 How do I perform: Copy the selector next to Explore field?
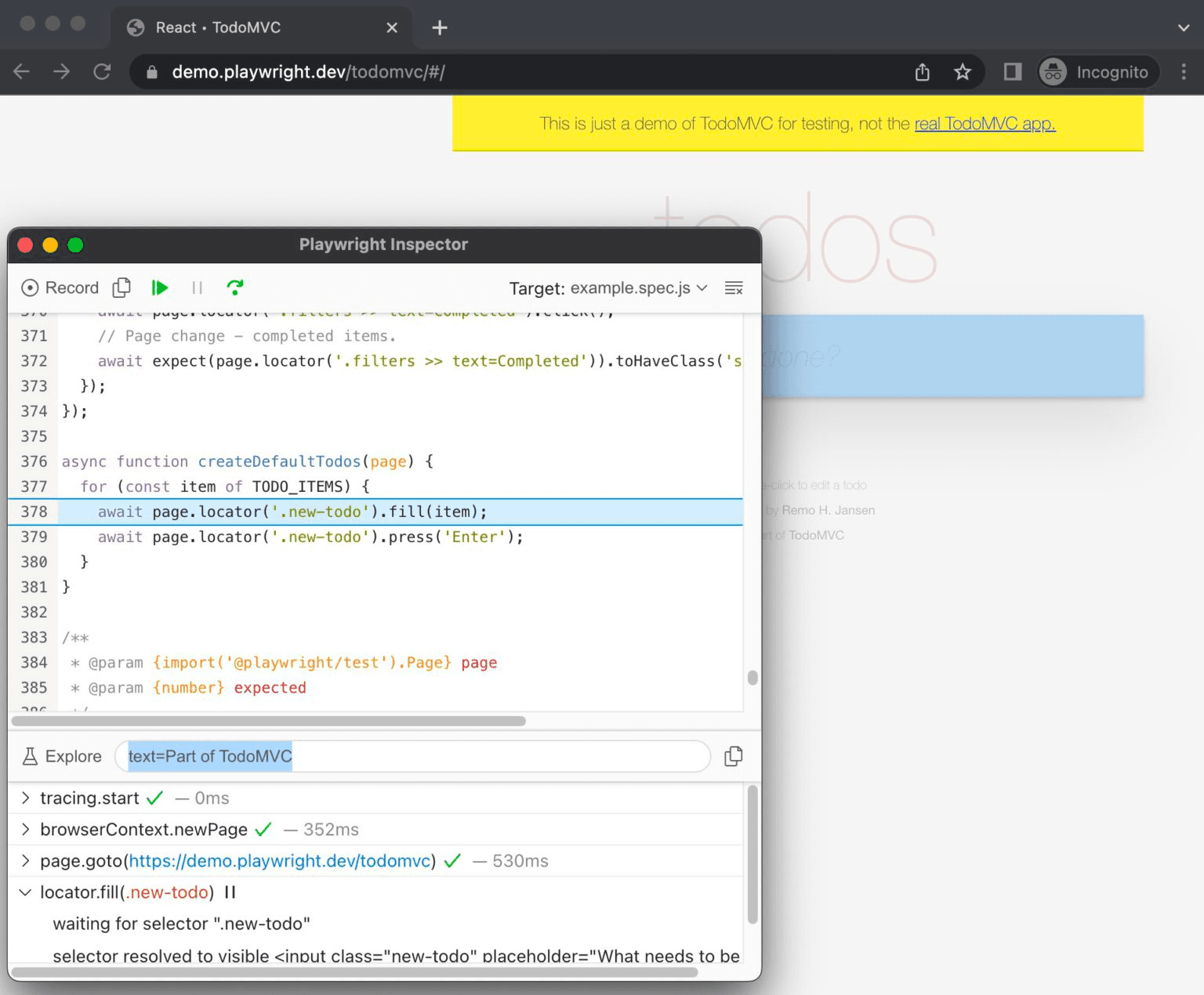[x=734, y=756]
